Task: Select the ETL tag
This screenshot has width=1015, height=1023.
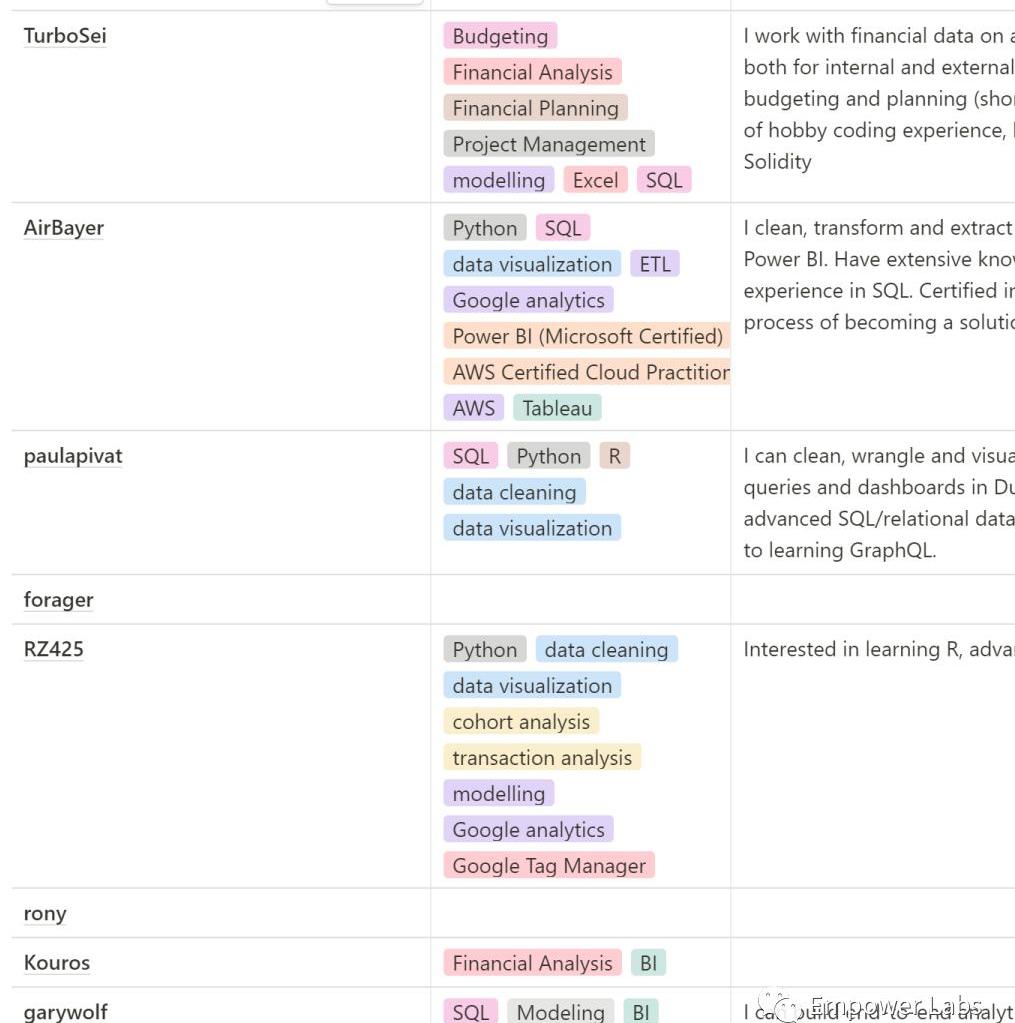Action: (x=655, y=264)
